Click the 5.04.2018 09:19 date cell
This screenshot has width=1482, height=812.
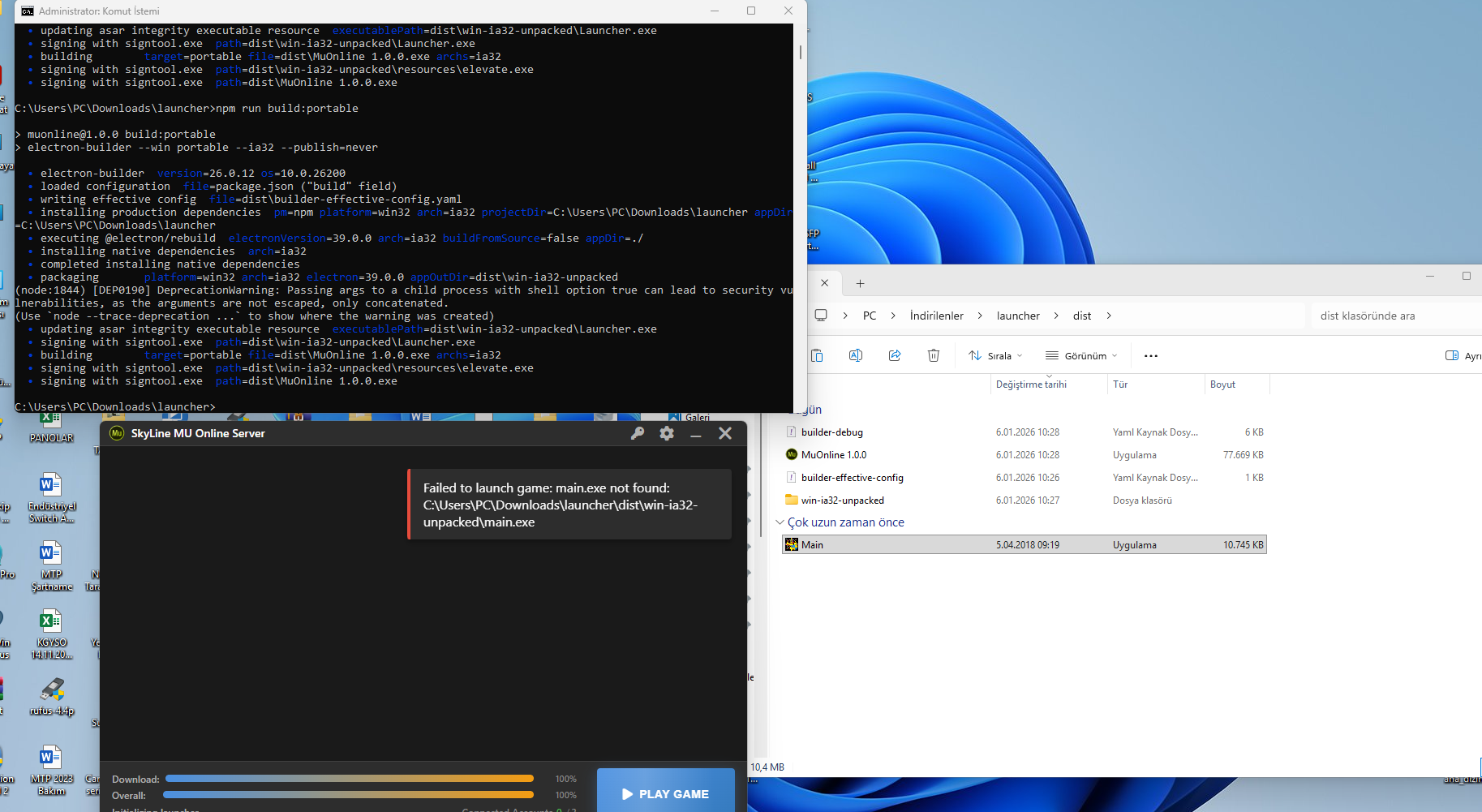[1028, 545]
